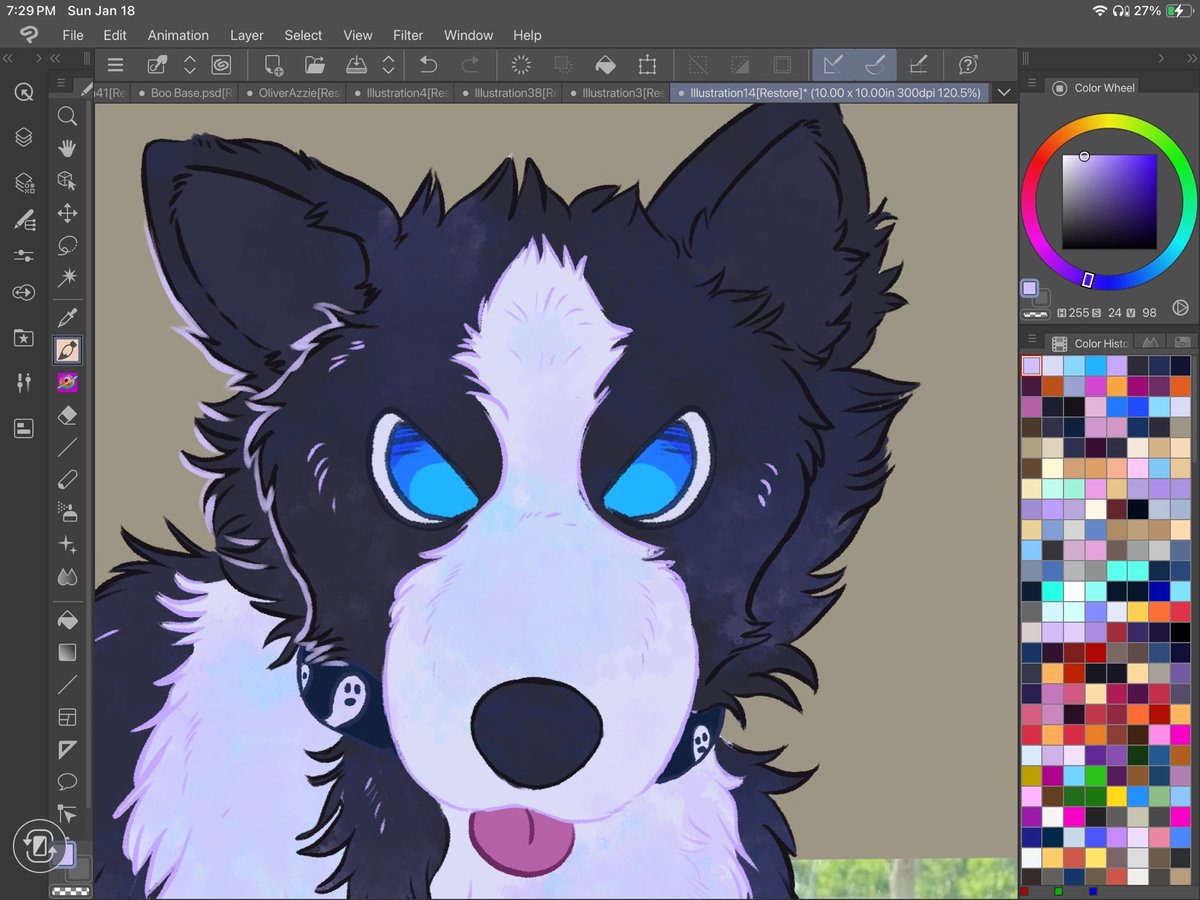
Task: Select the Move transform tool
Action: [x=67, y=213]
